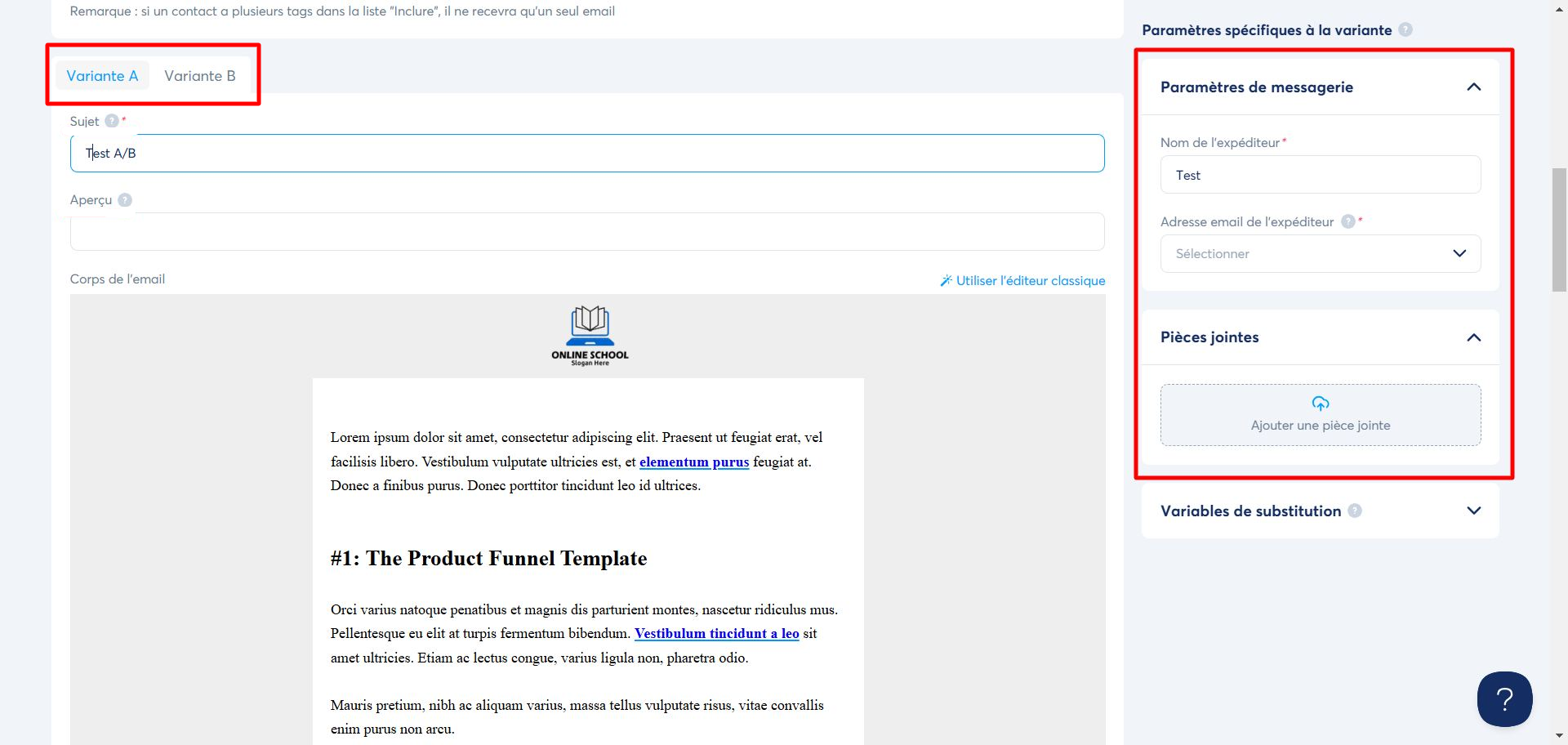
Task: Focus the empty Aperçu input field
Action: click(587, 232)
